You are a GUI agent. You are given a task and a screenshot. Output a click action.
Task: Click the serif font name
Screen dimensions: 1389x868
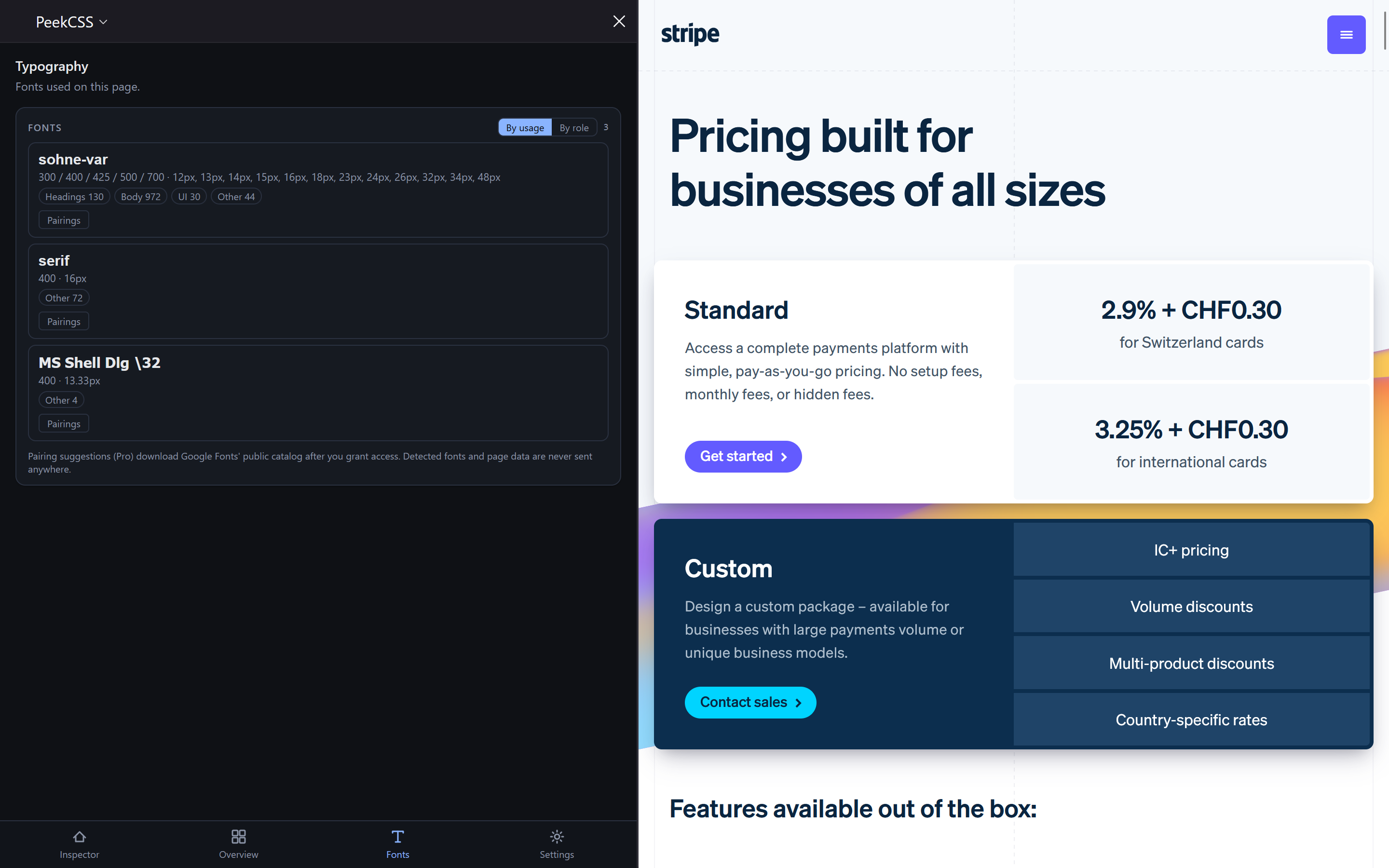[x=54, y=260]
